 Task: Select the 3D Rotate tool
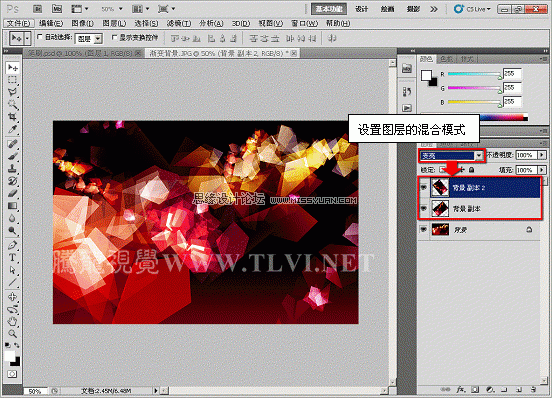[x=12, y=297]
